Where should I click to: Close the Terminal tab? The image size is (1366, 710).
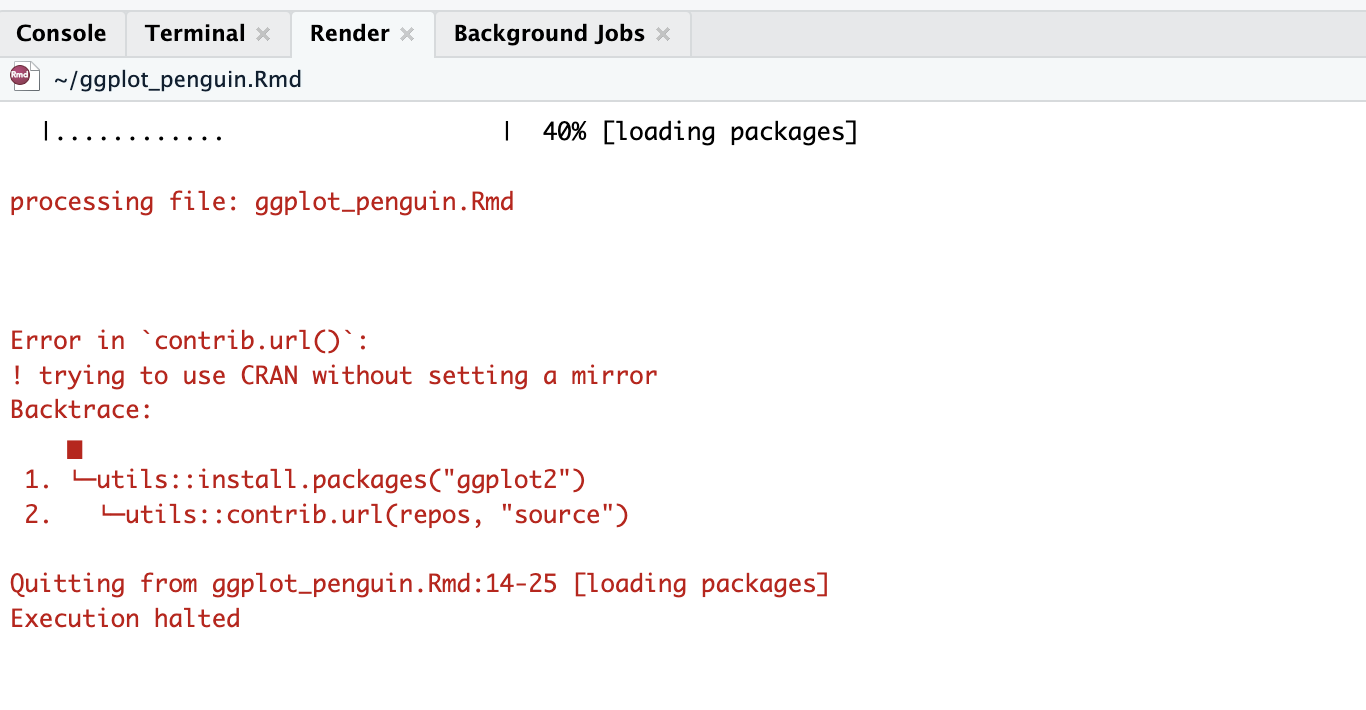(x=263, y=34)
